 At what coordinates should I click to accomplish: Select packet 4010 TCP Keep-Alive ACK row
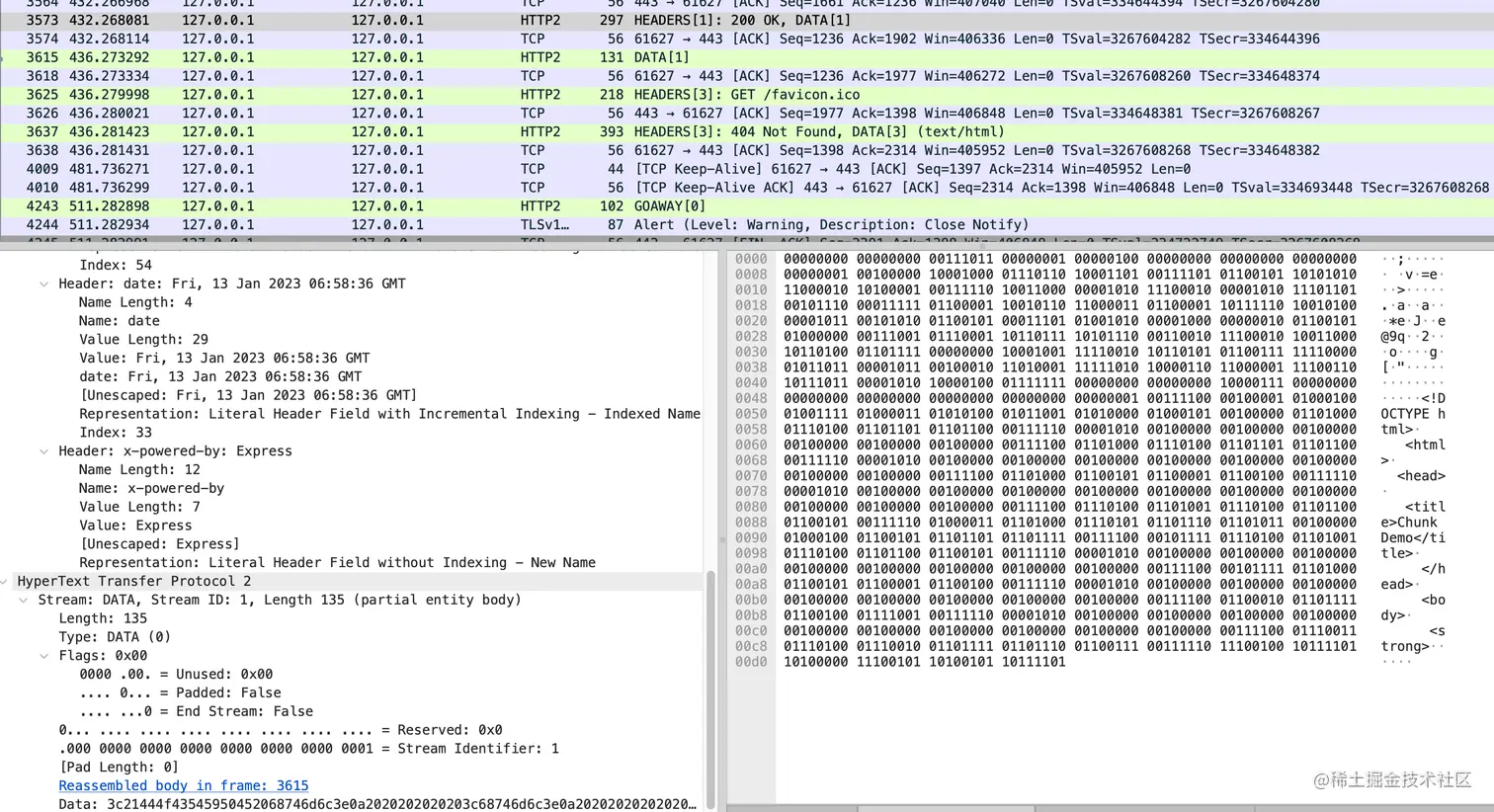tap(747, 188)
